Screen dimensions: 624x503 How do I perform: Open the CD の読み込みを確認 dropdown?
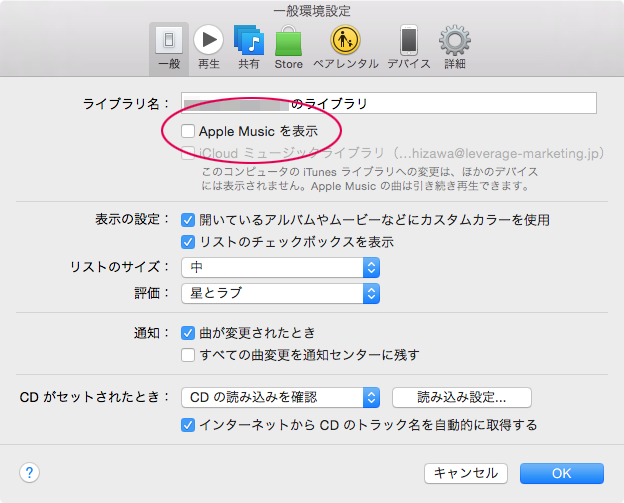tap(281, 398)
